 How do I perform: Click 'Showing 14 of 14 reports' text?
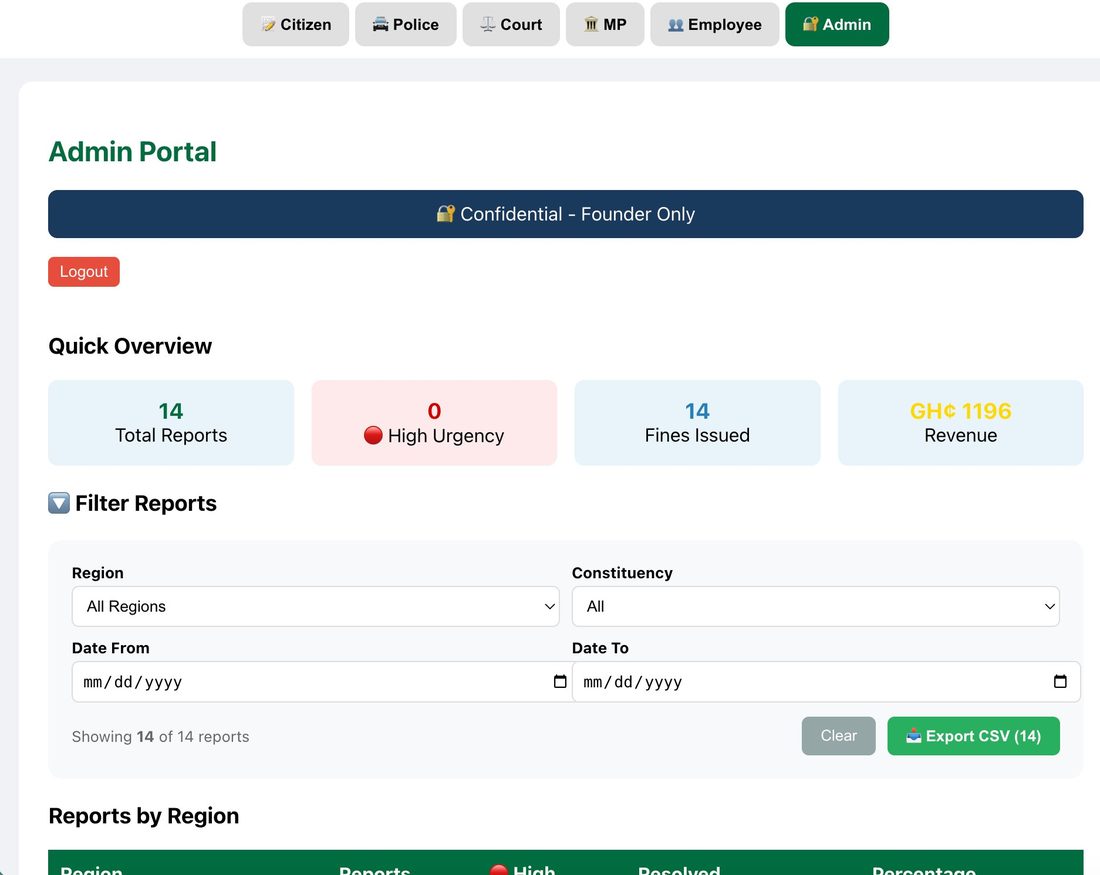[161, 737]
